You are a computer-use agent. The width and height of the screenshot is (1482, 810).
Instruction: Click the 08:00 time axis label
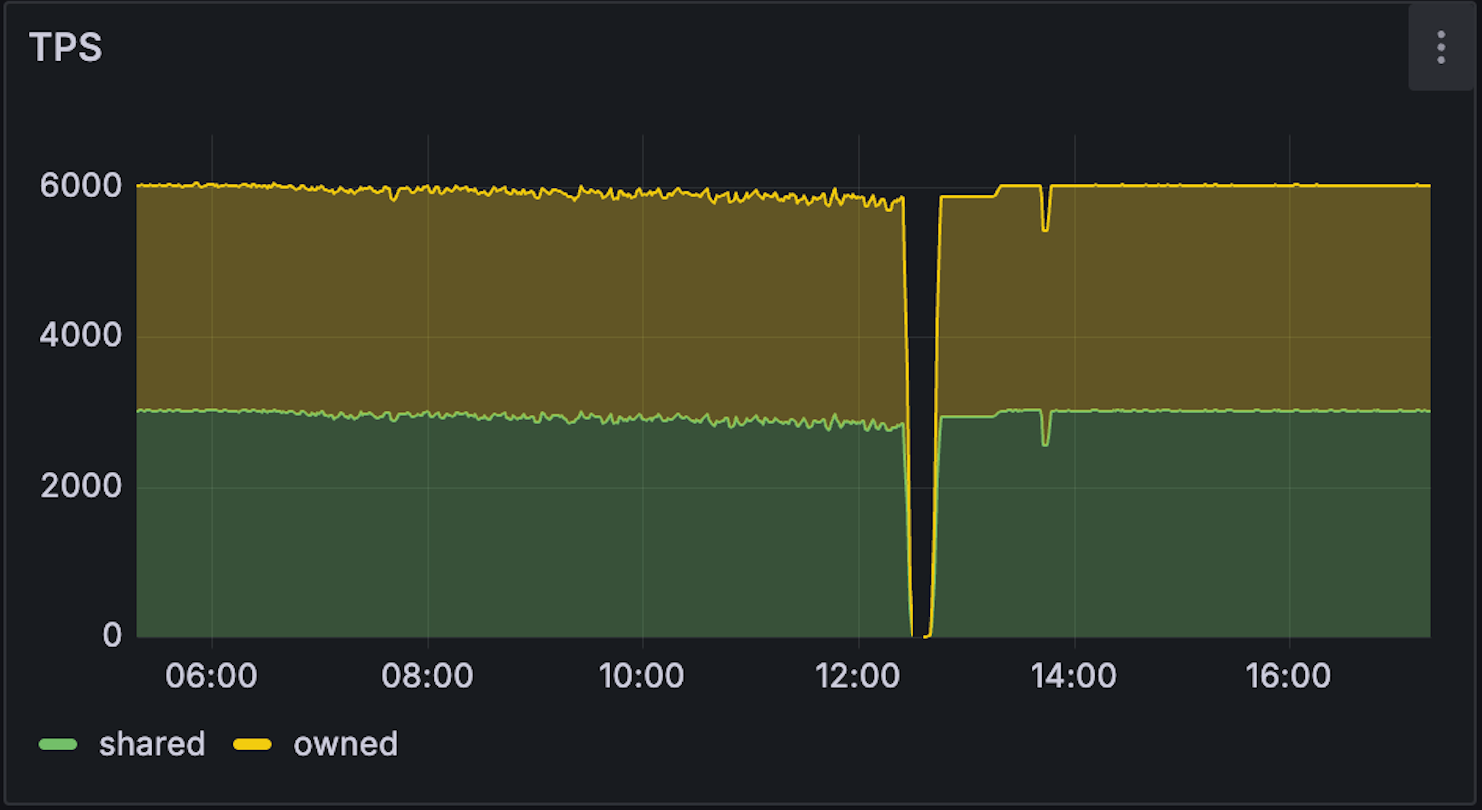(427, 676)
